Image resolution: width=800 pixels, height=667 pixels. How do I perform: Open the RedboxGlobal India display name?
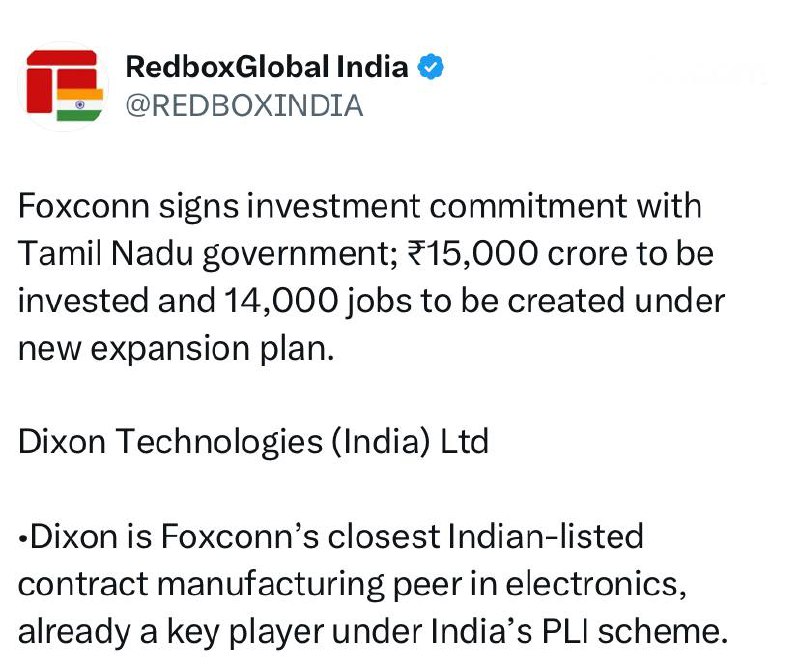(x=267, y=68)
